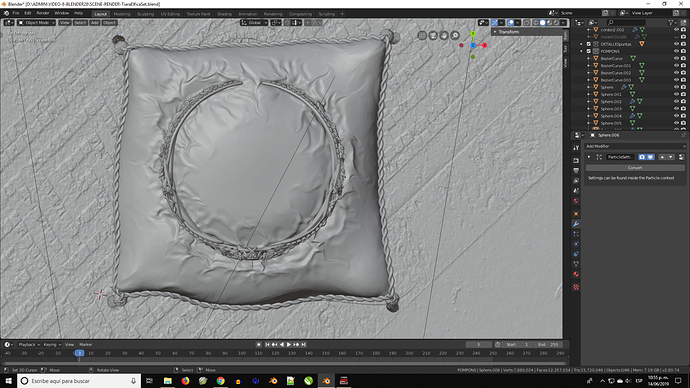Toggle POMPONS collection checkbox
Screen dimensions: 690x388
coord(589,51)
